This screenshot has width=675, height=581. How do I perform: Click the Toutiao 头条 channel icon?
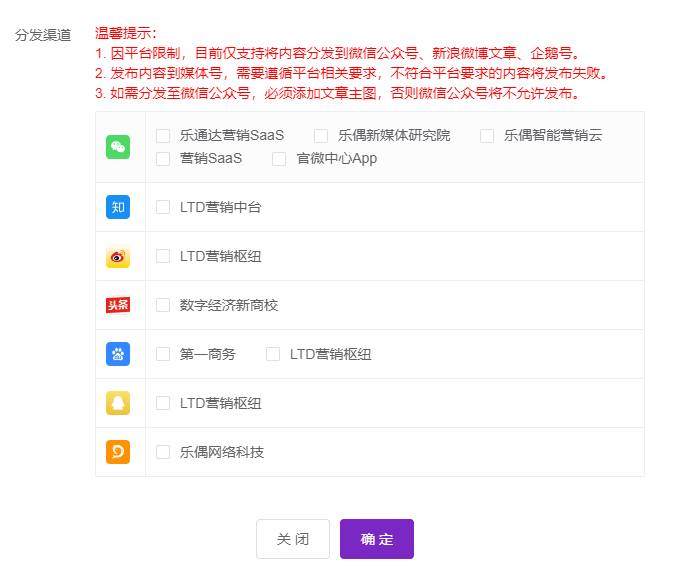pyautogui.click(x=118, y=305)
